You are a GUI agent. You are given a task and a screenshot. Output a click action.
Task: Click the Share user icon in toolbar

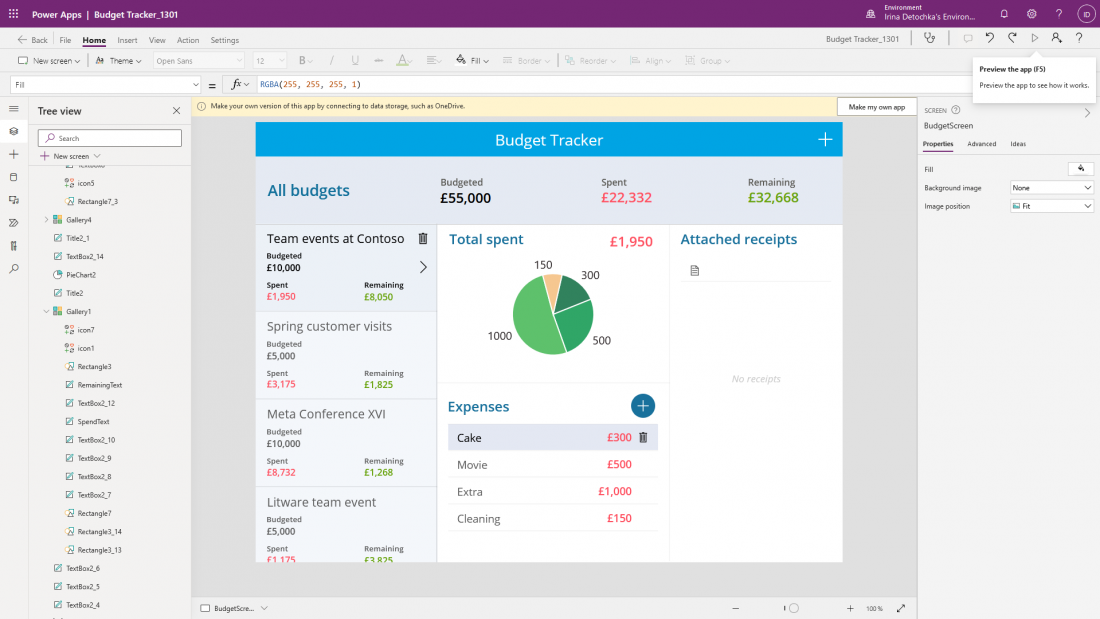1056,38
